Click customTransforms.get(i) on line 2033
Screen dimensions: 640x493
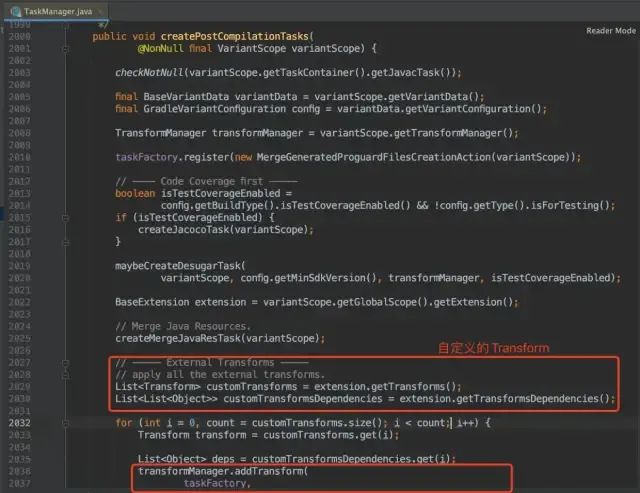(x=328, y=435)
